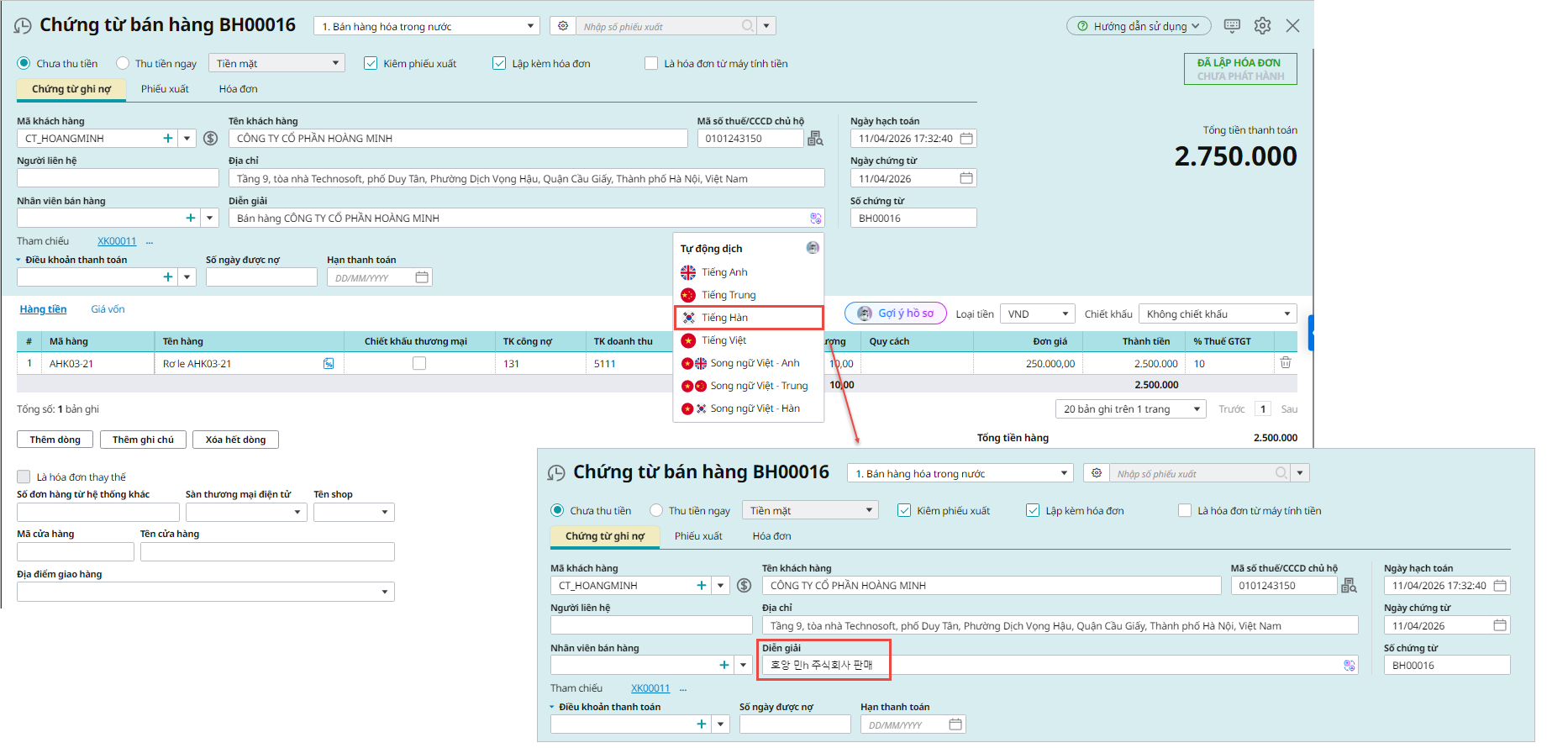
Task: Open Ngày hạch toán calendar in lower inset window
Action: point(1500,585)
